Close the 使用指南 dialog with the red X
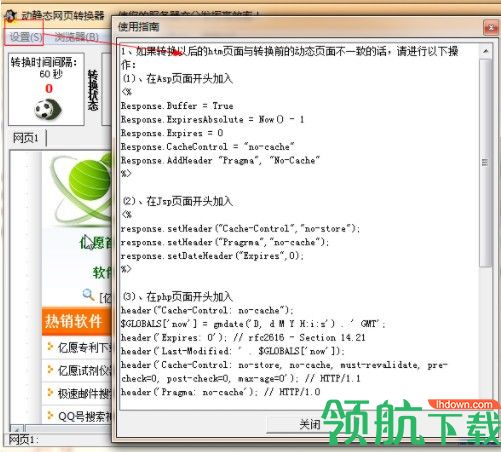Image resolution: width=501 pixels, height=452 pixels. click(x=491, y=27)
